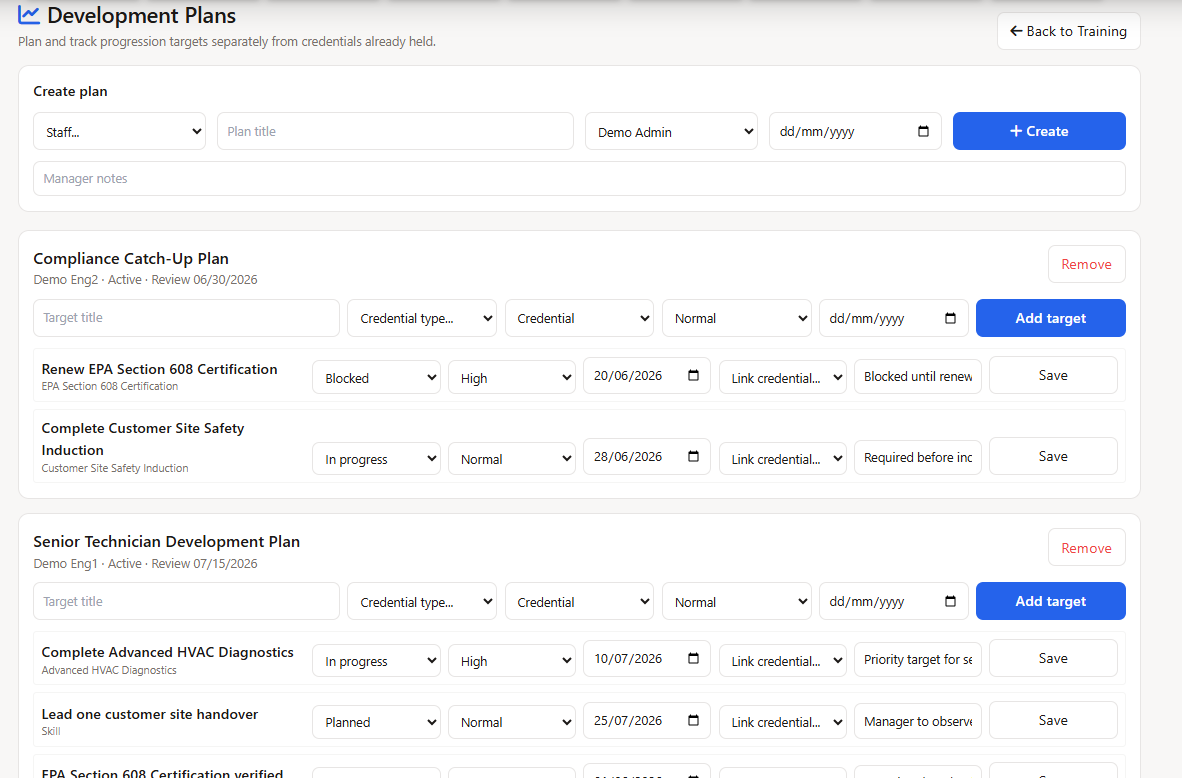1182x778 pixels.
Task: Open calendar icon on 25/07/2026 date
Action: click(x=694, y=720)
